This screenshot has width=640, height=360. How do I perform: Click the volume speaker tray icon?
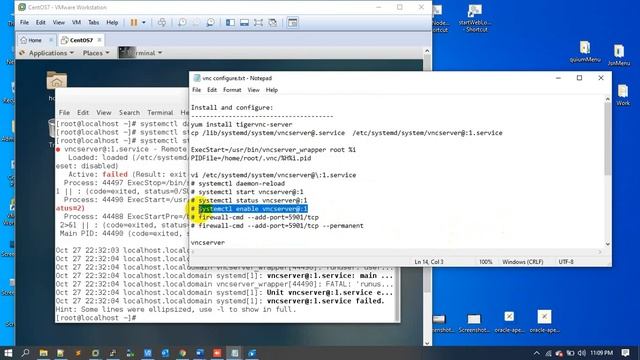point(582,353)
